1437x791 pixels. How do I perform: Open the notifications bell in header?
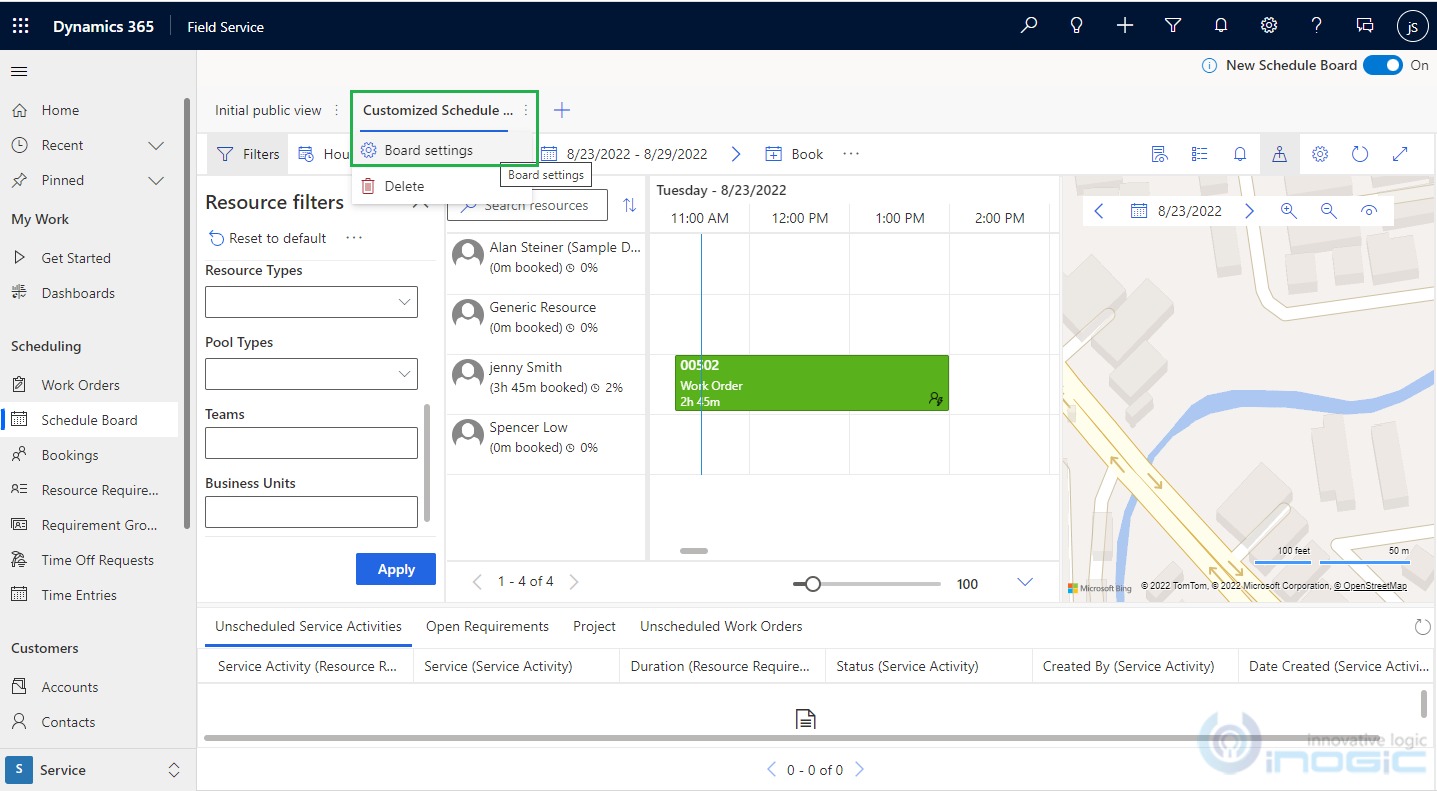1221,26
